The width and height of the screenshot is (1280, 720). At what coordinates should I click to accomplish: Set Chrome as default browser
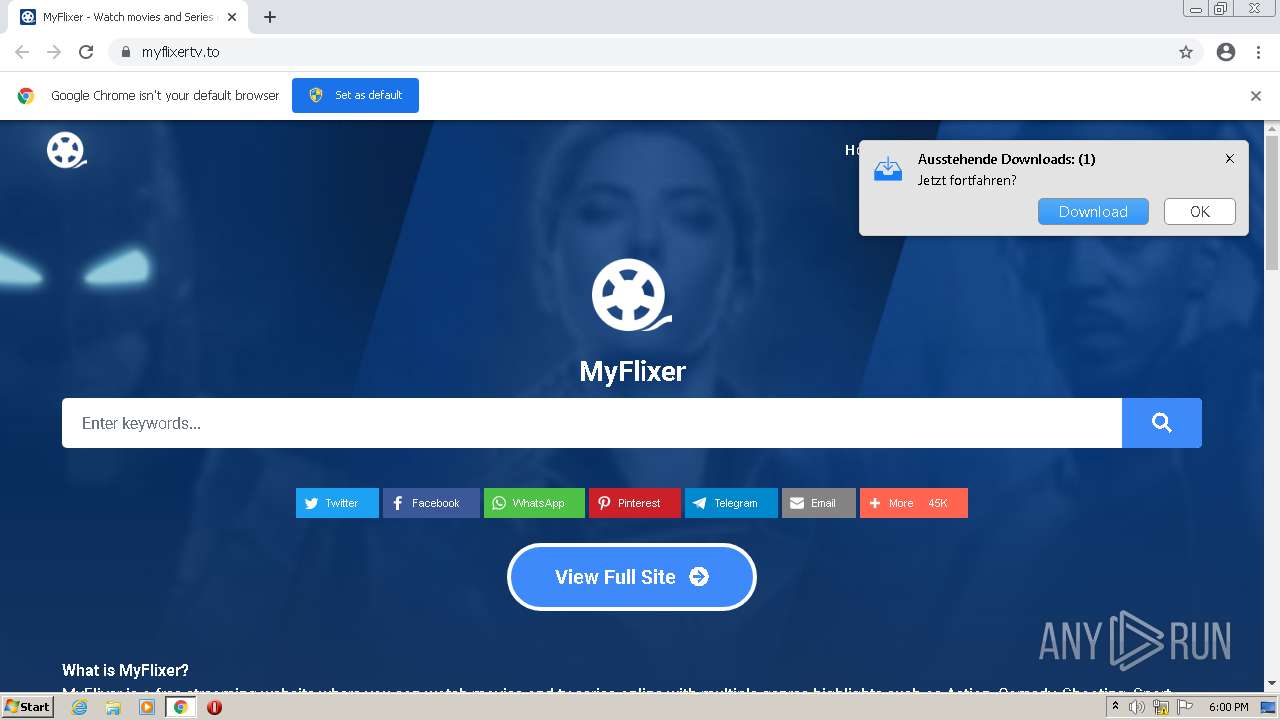355,95
